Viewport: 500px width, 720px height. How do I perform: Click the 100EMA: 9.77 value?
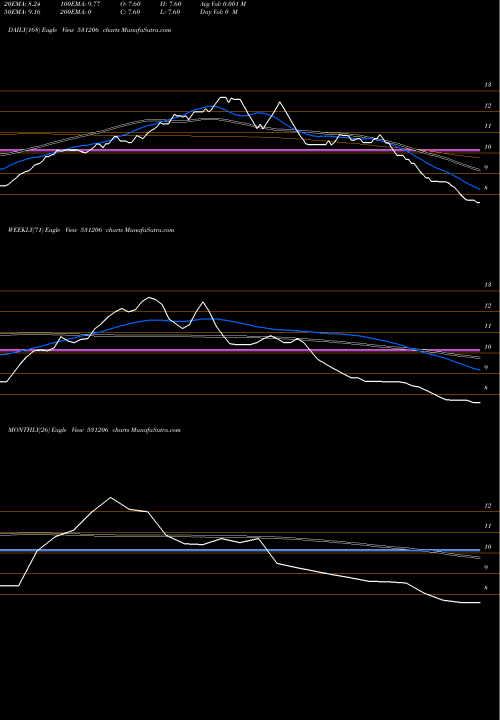point(80,4)
